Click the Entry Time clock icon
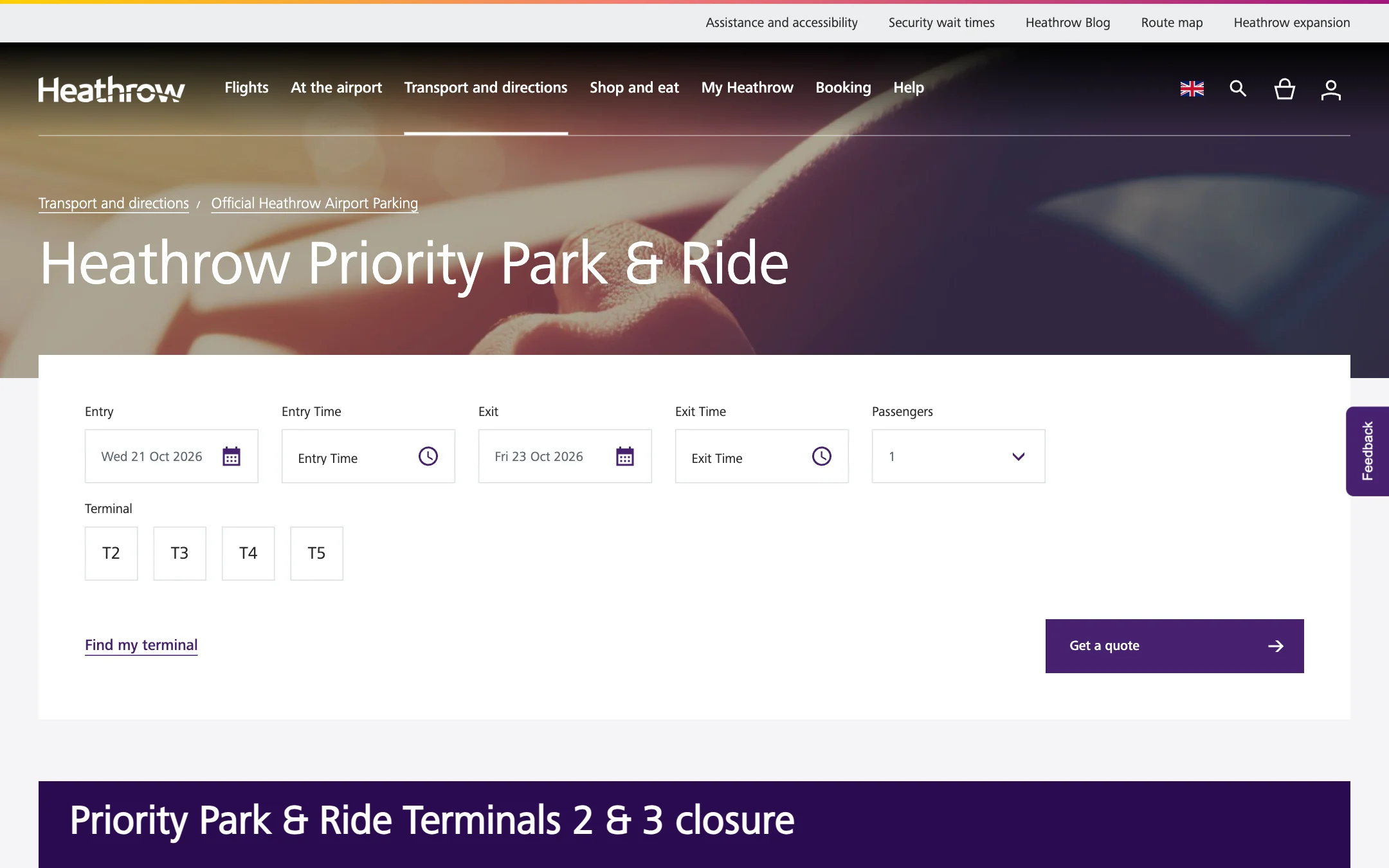1389x868 pixels. pyautogui.click(x=428, y=457)
